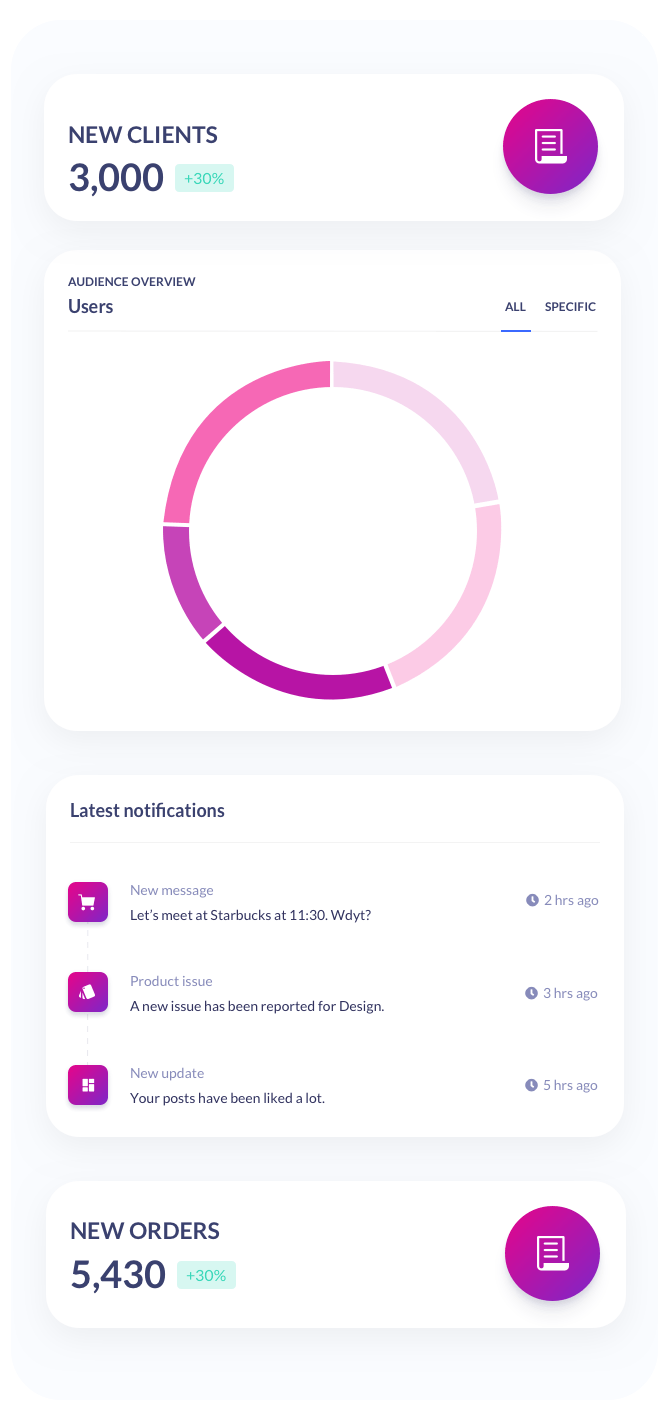The image size is (672, 1413).
Task: Open the New update notification title
Action: pos(167,1073)
